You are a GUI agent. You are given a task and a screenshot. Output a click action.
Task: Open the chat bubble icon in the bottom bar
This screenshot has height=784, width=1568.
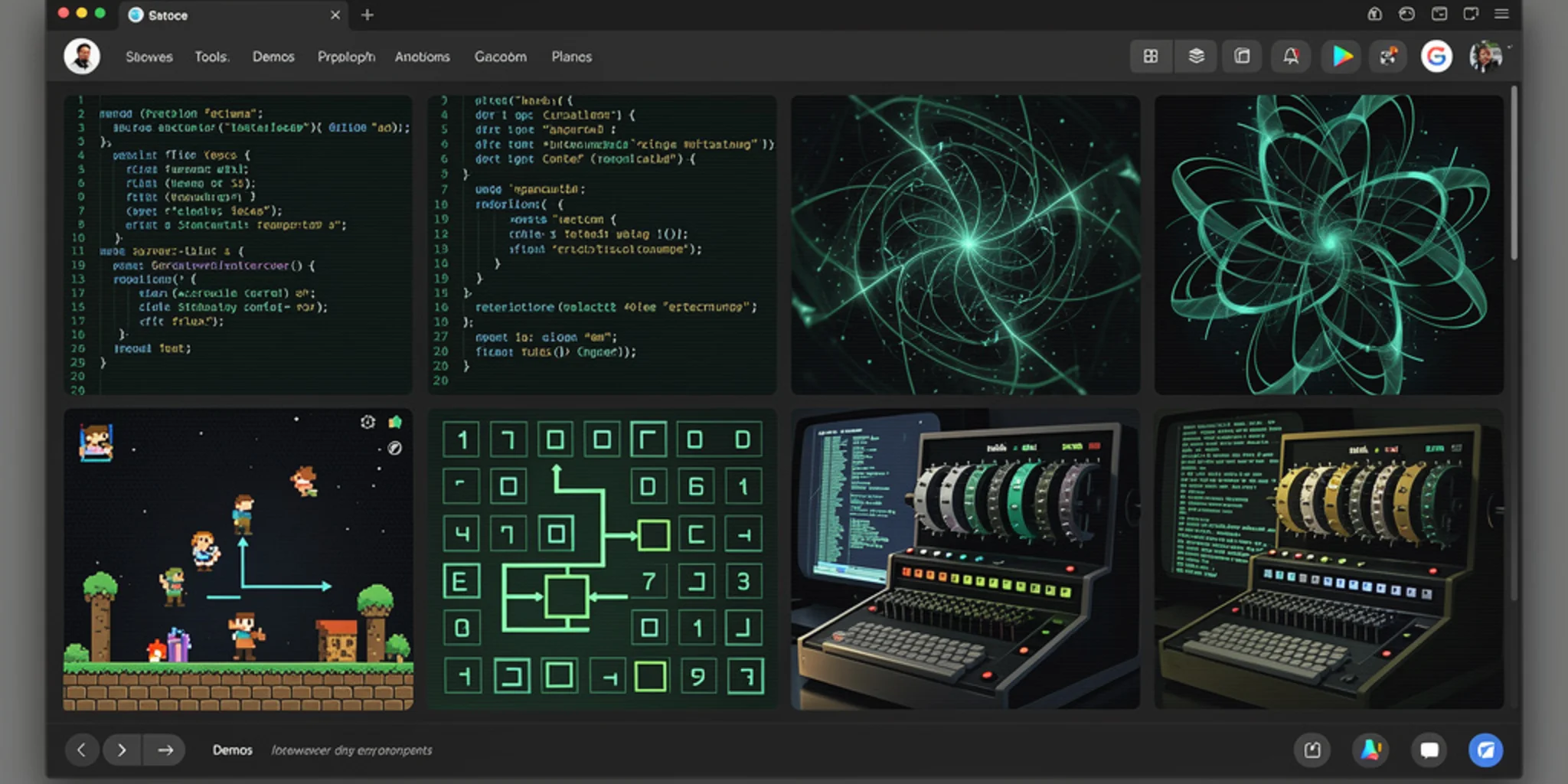1429,750
